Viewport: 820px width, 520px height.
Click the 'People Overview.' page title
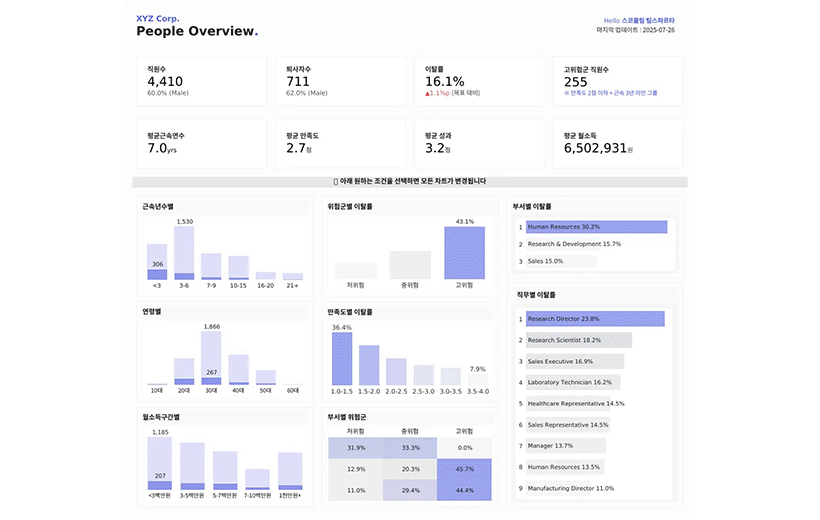pyautogui.click(x=197, y=31)
